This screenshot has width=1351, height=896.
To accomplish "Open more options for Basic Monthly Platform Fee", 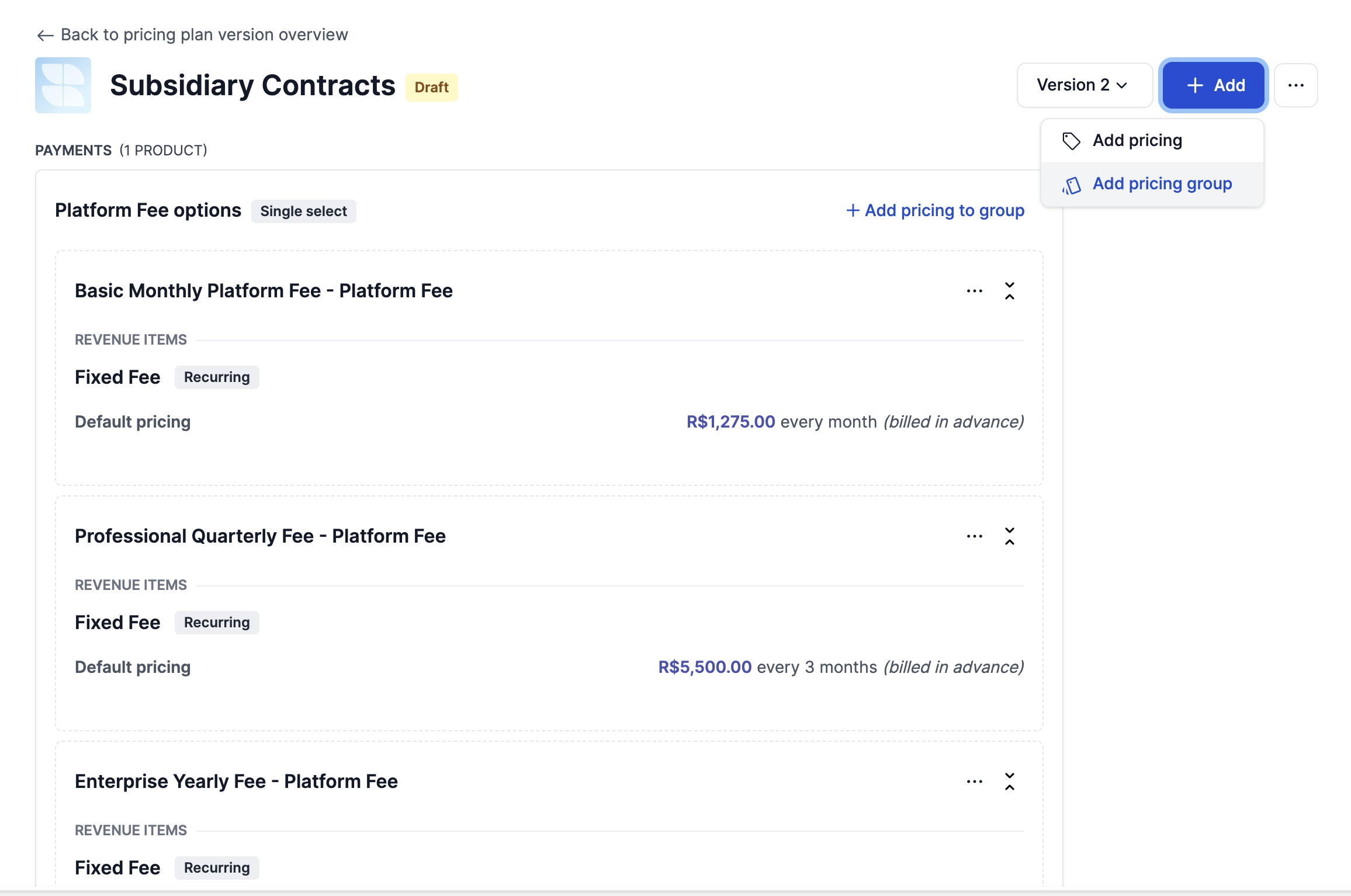I will (974, 291).
